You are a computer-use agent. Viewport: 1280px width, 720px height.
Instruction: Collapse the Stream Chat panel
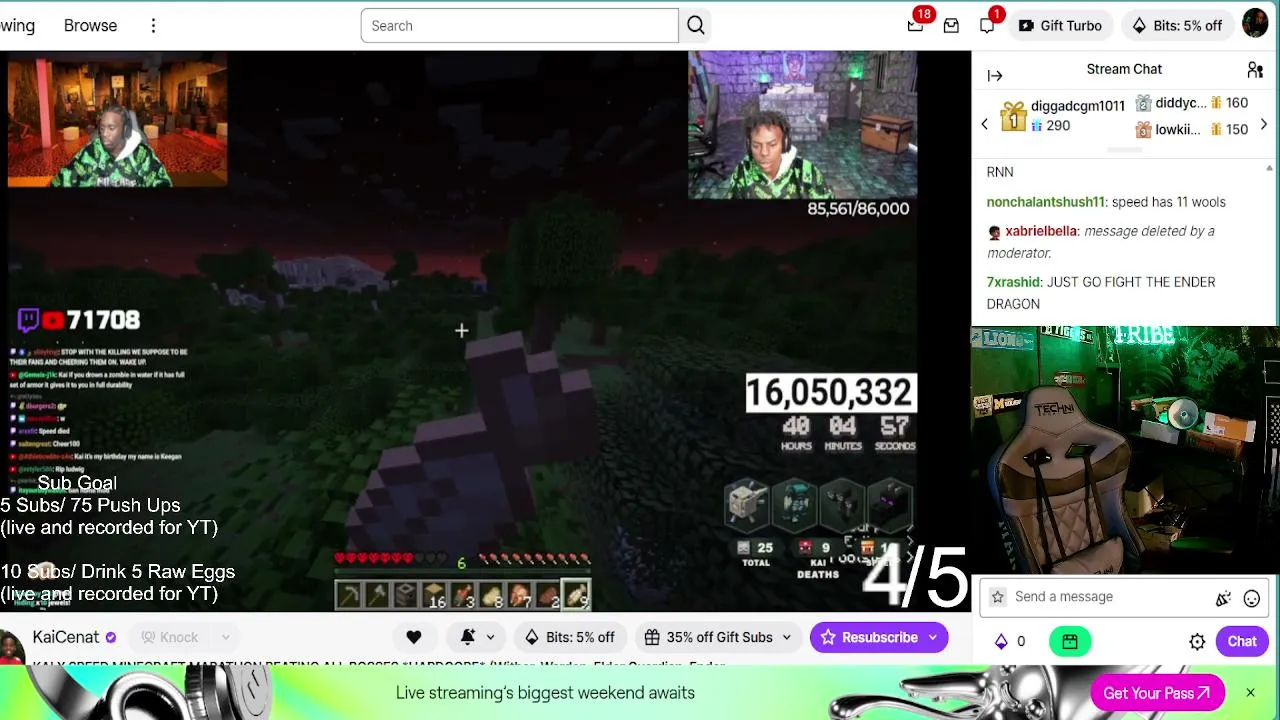(995, 75)
